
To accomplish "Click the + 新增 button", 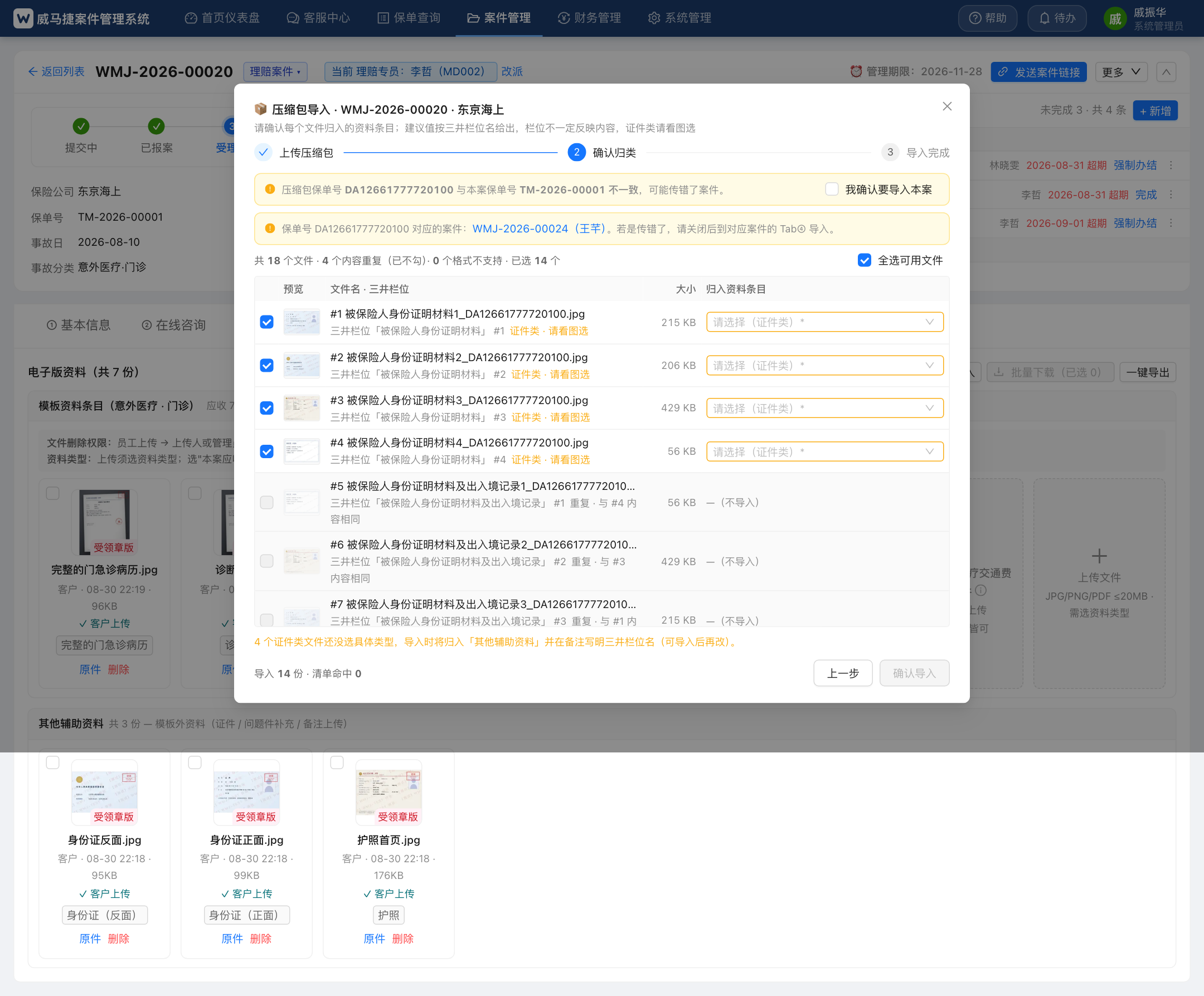I will (1156, 111).
